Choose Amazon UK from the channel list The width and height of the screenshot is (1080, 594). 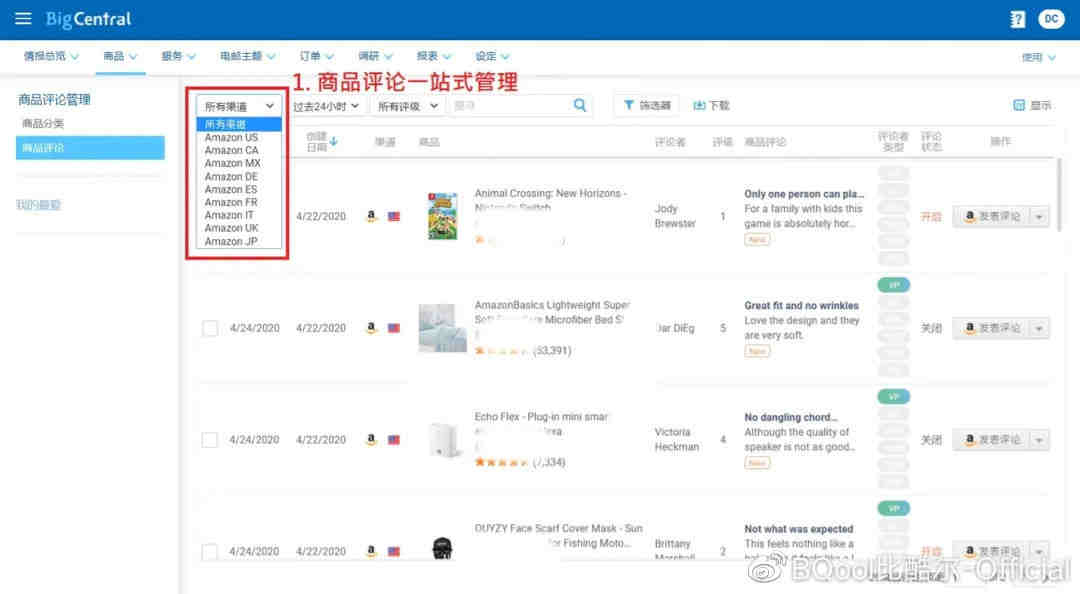click(231, 228)
